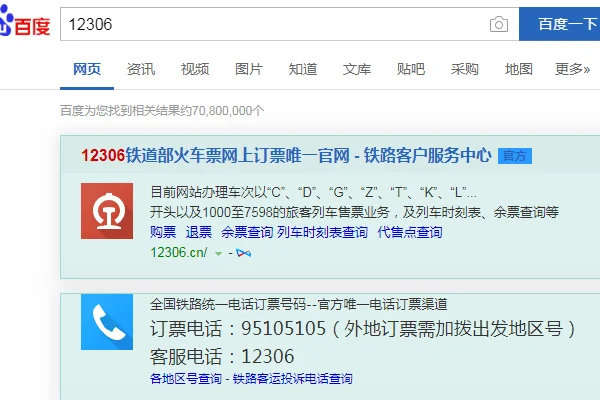Viewport: 600px width, 400px height.
Task: Go to the 贴吧 tab
Action: (x=411, y=69)
